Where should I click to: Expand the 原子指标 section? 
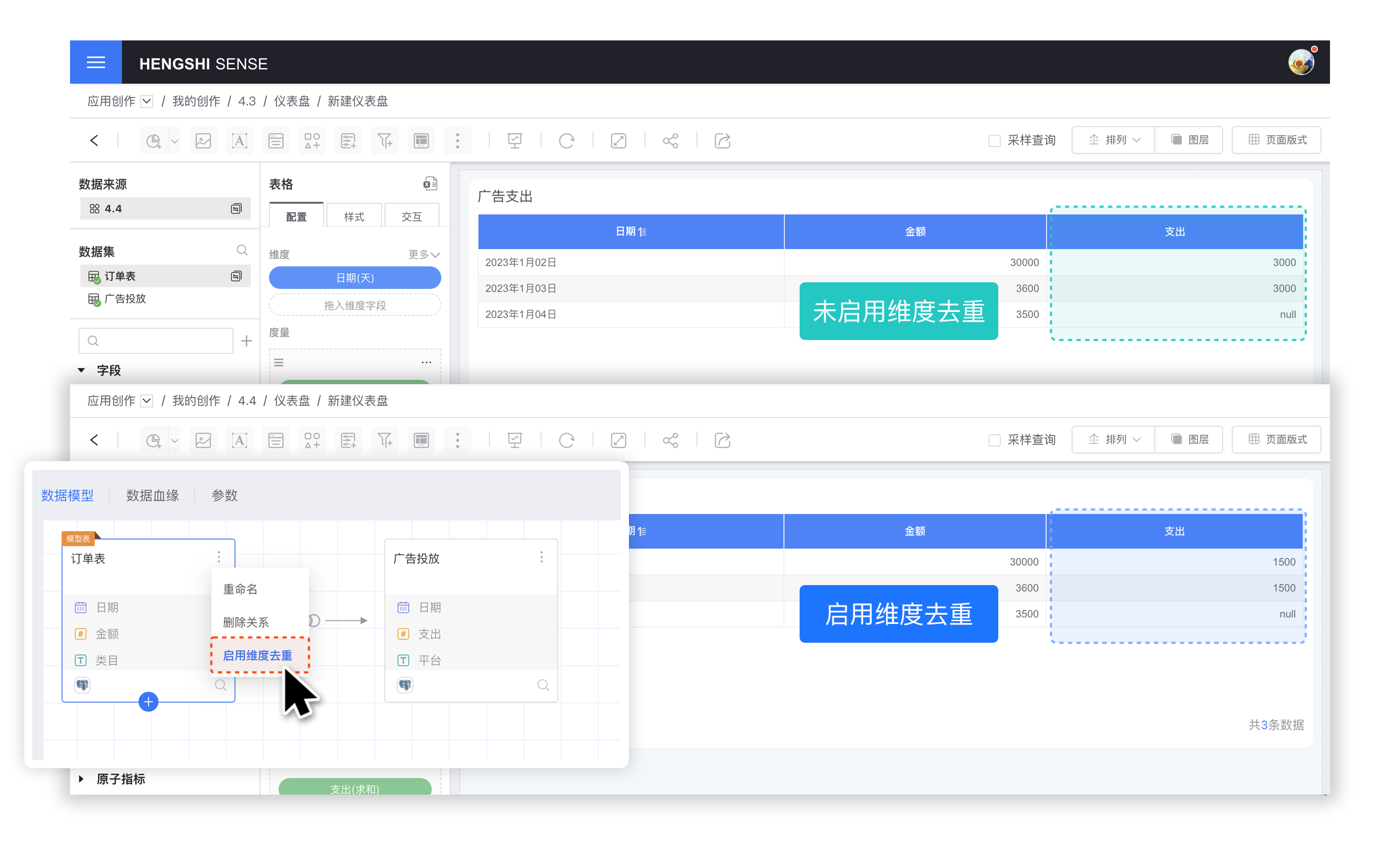[81, 779]
